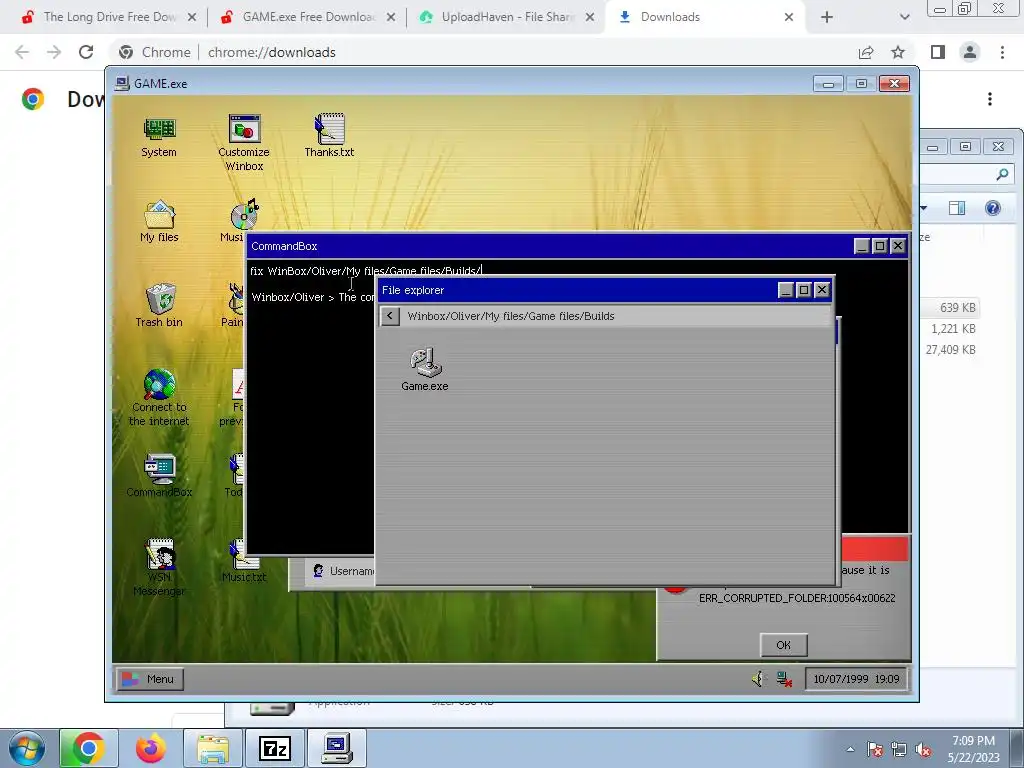The image size is (1024, 768).
Task: Open the System desktop icon
Action: pos(159,137)
